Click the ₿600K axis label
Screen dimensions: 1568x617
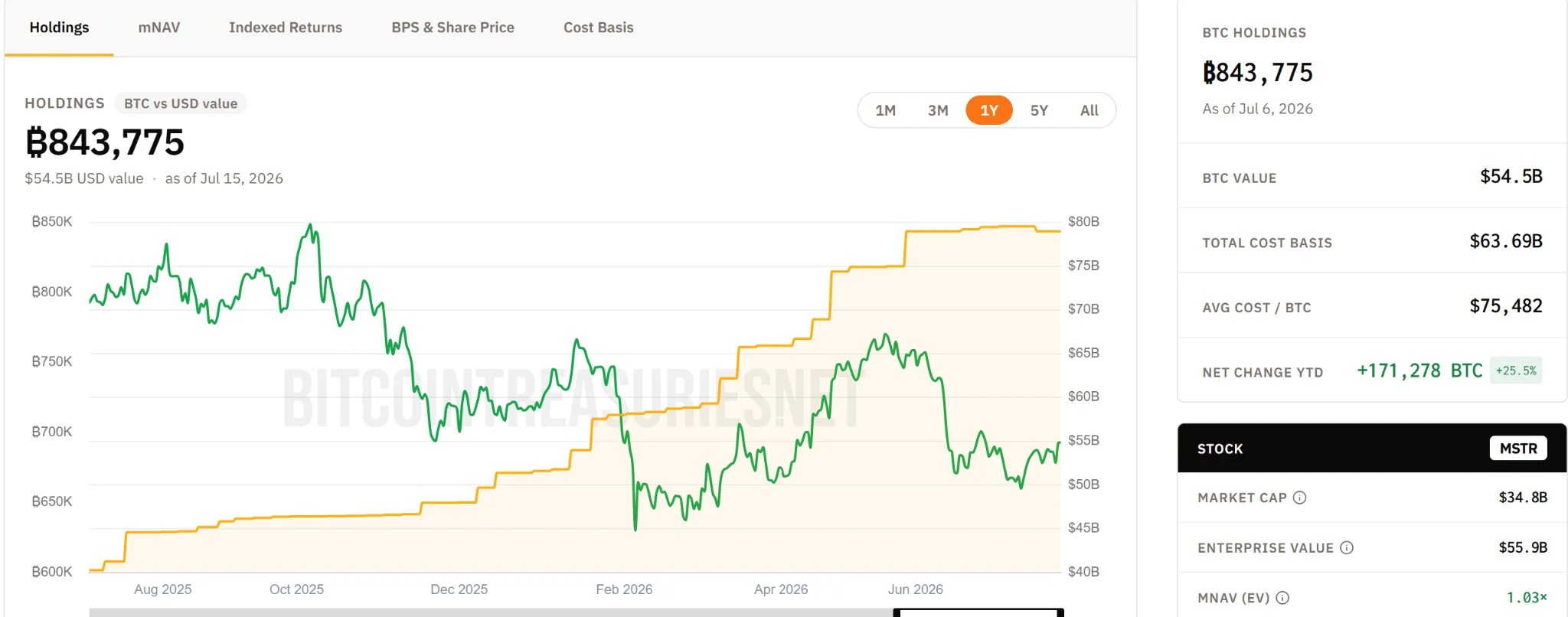51,572
